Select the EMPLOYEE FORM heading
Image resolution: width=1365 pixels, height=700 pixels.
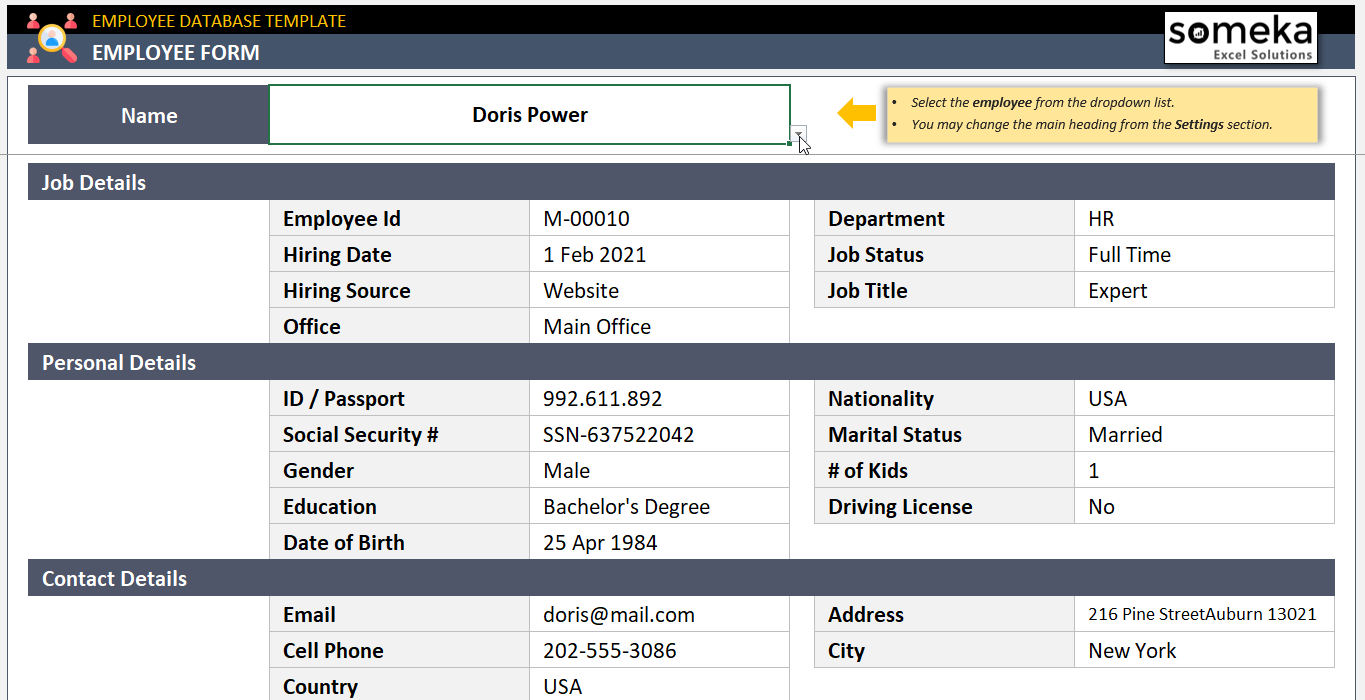pos(176,53)
